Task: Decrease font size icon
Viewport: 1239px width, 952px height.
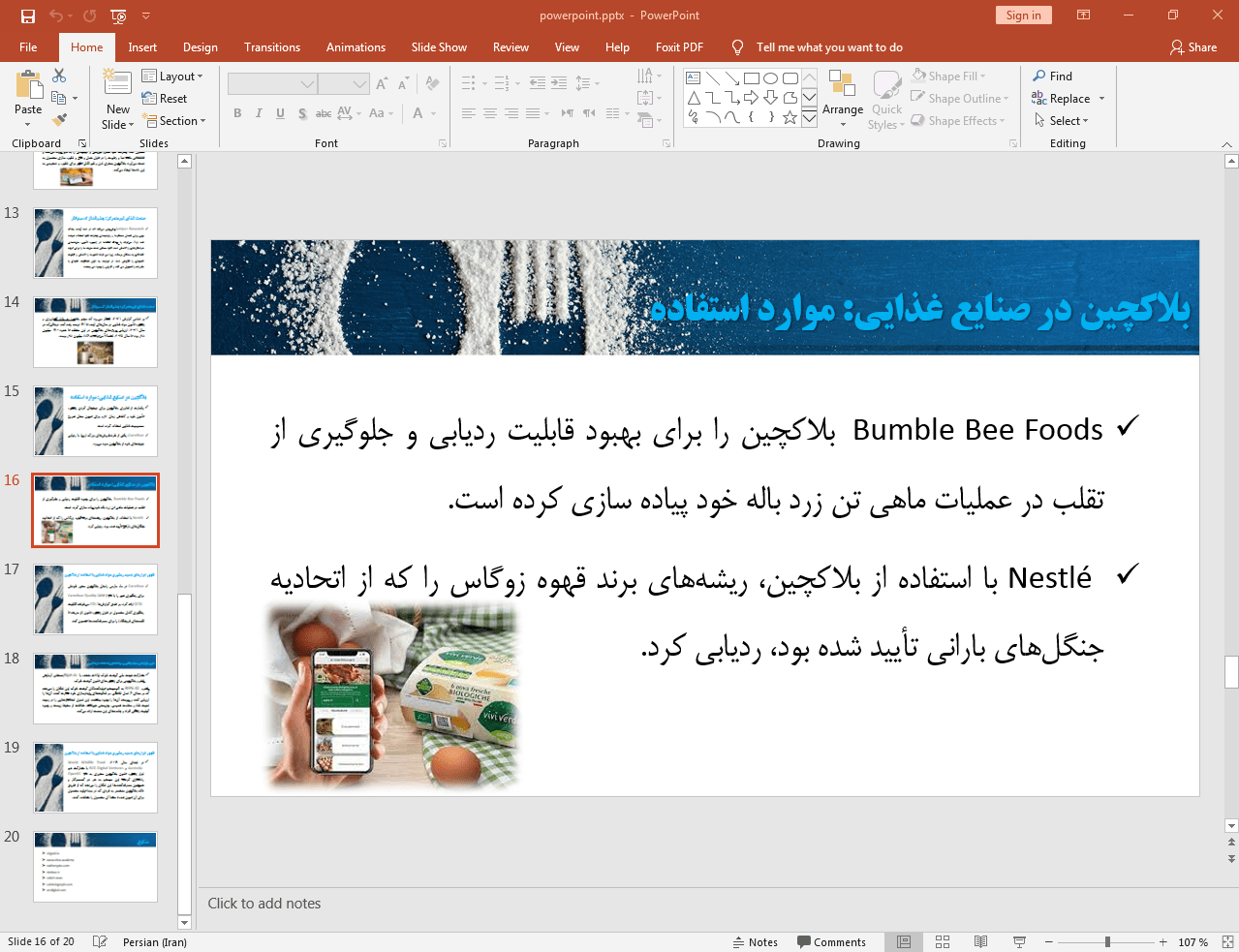Action: (x=403, y=84)
